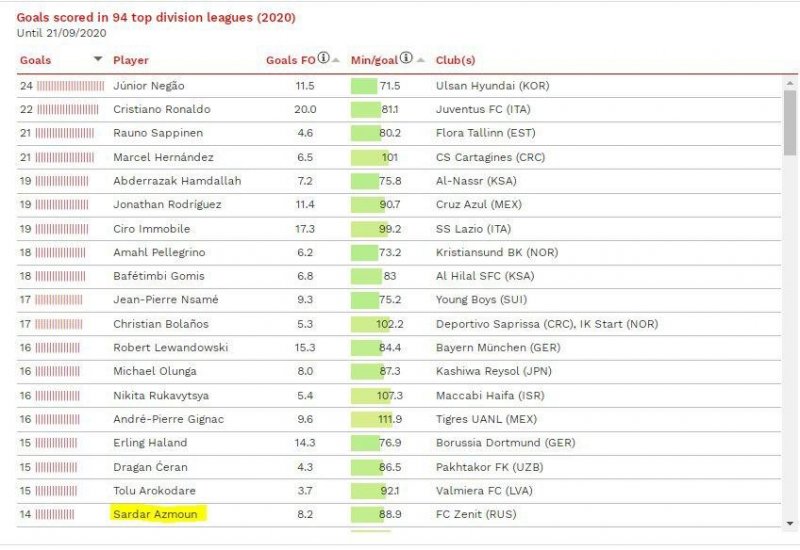Click the scrollbar up arrow

tap(790, 83)
